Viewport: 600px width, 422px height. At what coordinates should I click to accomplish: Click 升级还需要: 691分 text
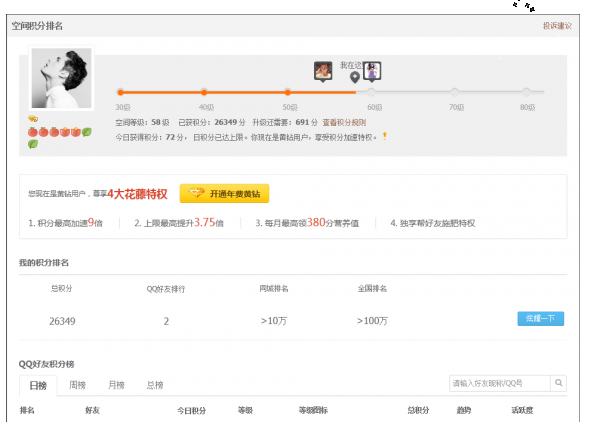click(x=285, y=122)
